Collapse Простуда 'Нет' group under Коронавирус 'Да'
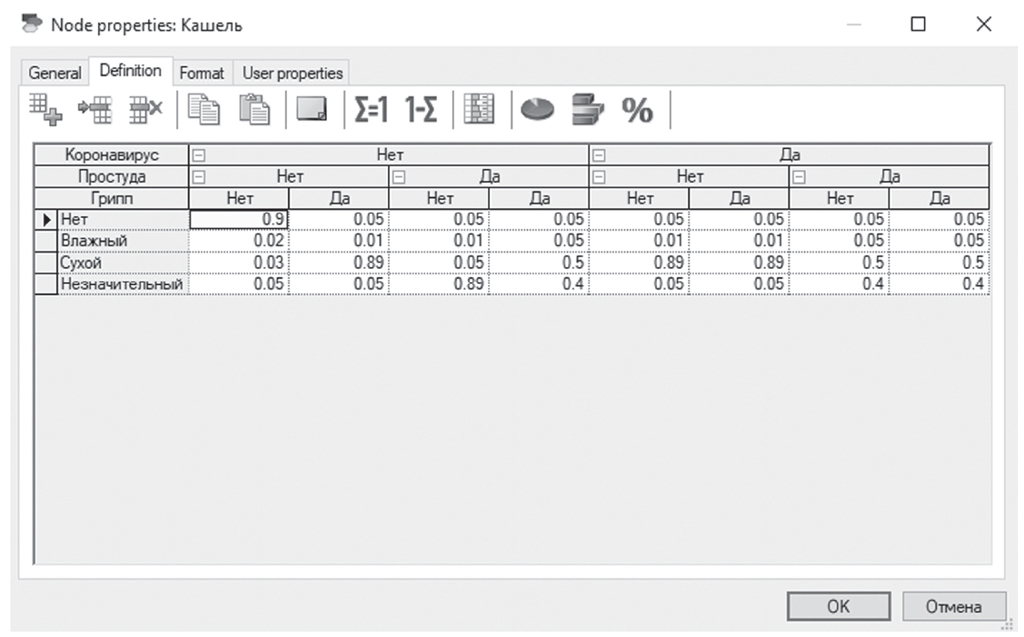Screen dimensions: 1024x637 click(x=598, y=177)
